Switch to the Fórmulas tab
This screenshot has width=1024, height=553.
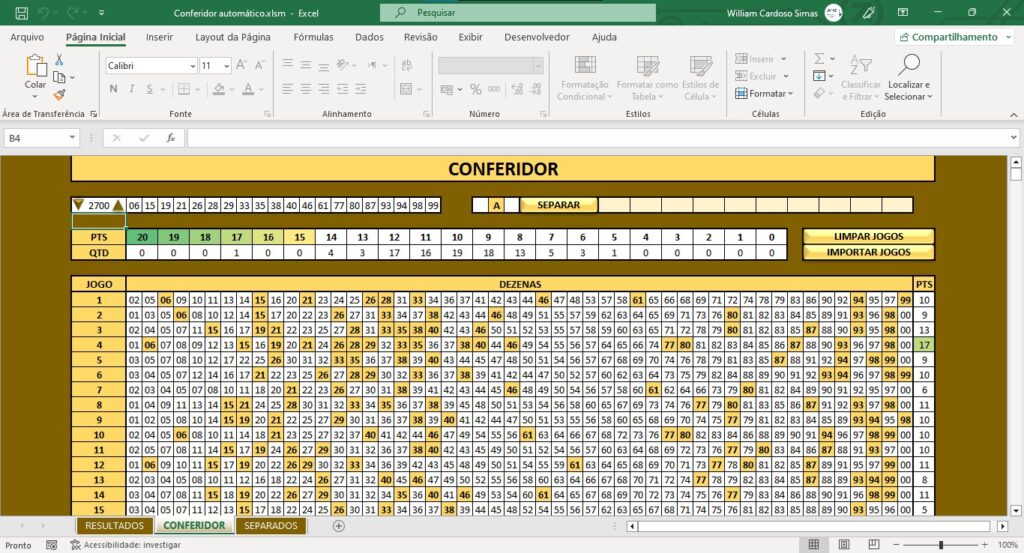313,37
